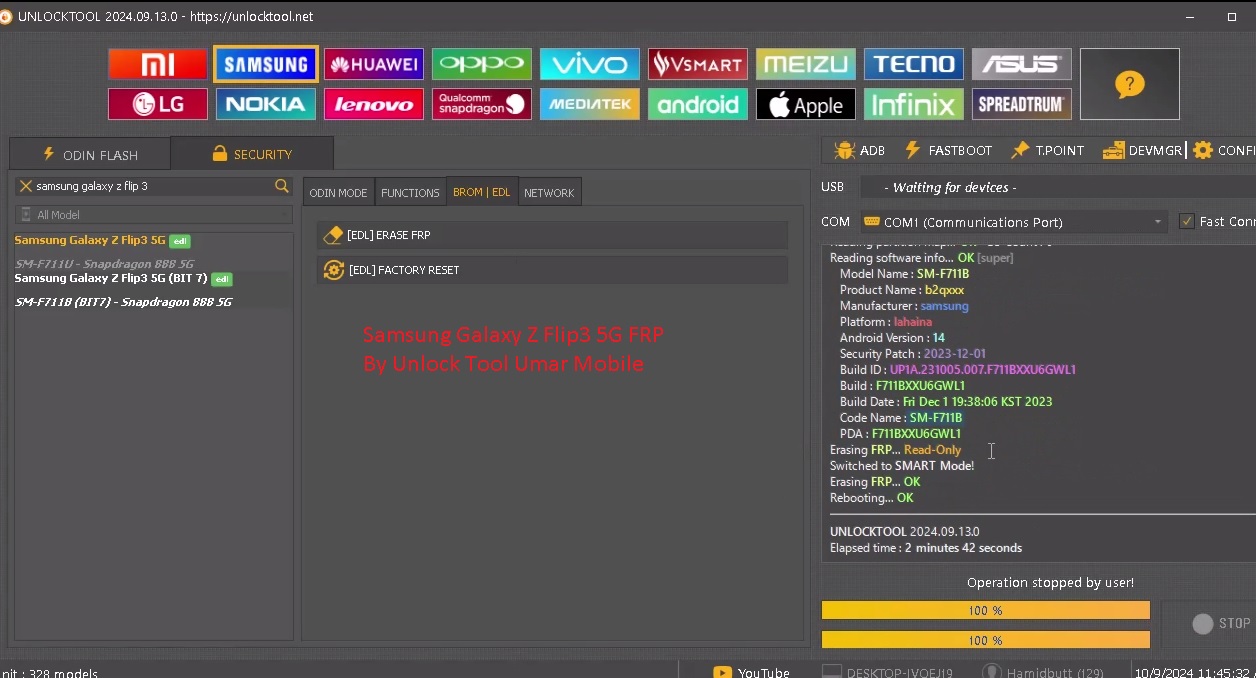Switch to the SECURITY tab
The height and width of the screenshot is (678, 1256).
[x=252, y=154]
